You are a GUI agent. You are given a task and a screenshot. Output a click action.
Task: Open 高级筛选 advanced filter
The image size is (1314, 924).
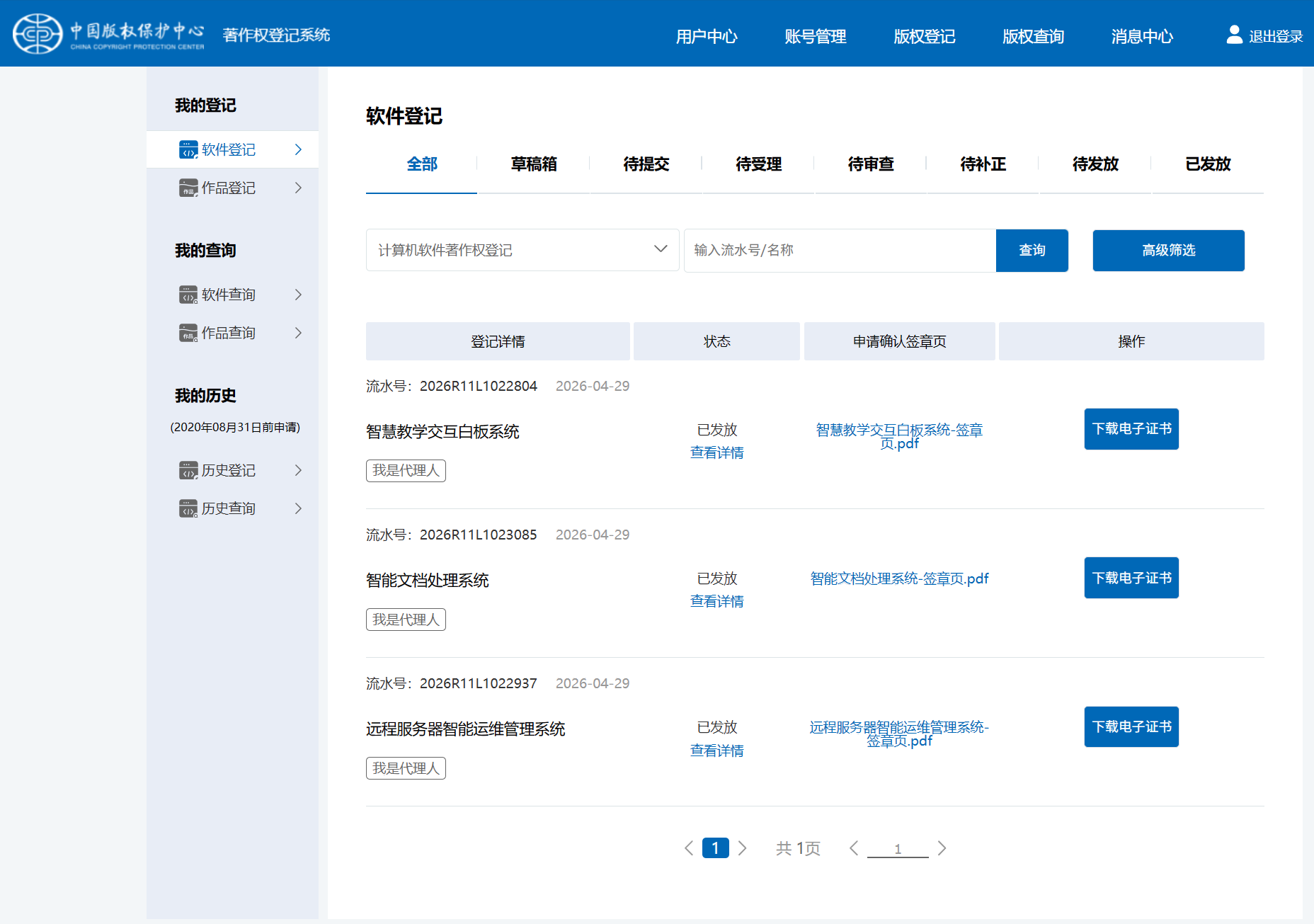pyautogui.click(x=1168, y=250)
